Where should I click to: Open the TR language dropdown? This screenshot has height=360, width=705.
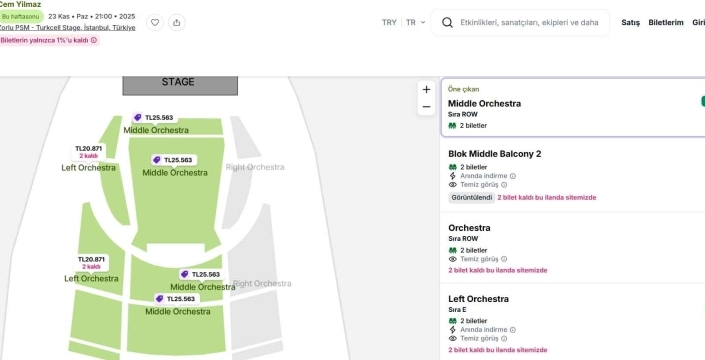coord(415,22)
